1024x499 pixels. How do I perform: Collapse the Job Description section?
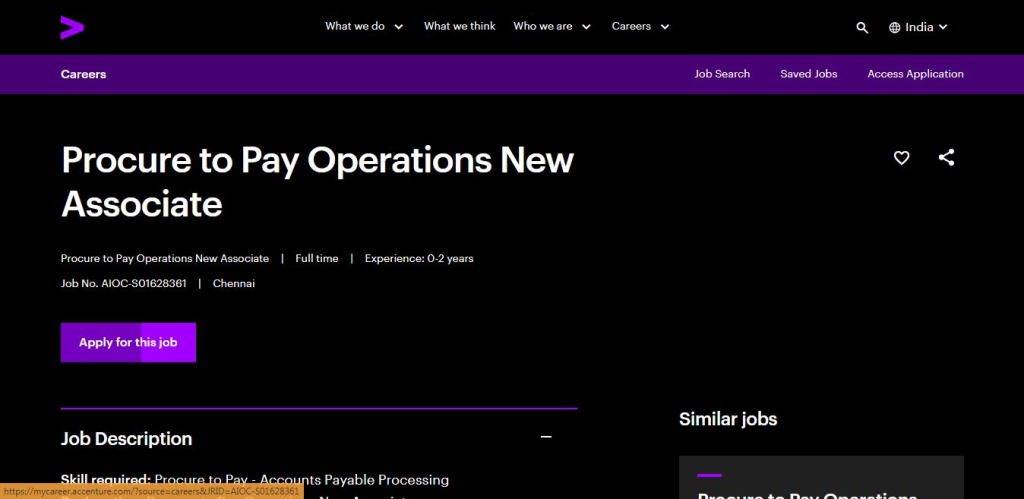click(x=547, y=436)
